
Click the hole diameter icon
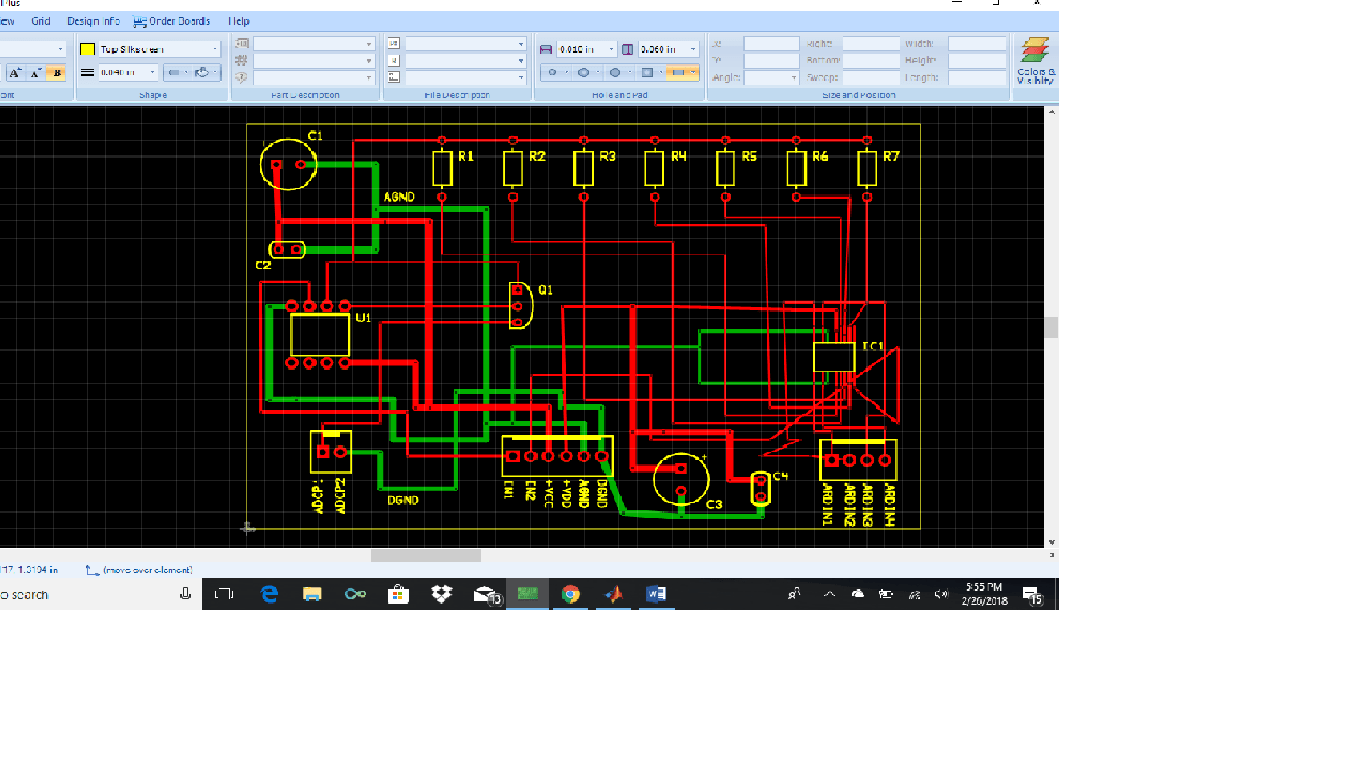(548, 48)
